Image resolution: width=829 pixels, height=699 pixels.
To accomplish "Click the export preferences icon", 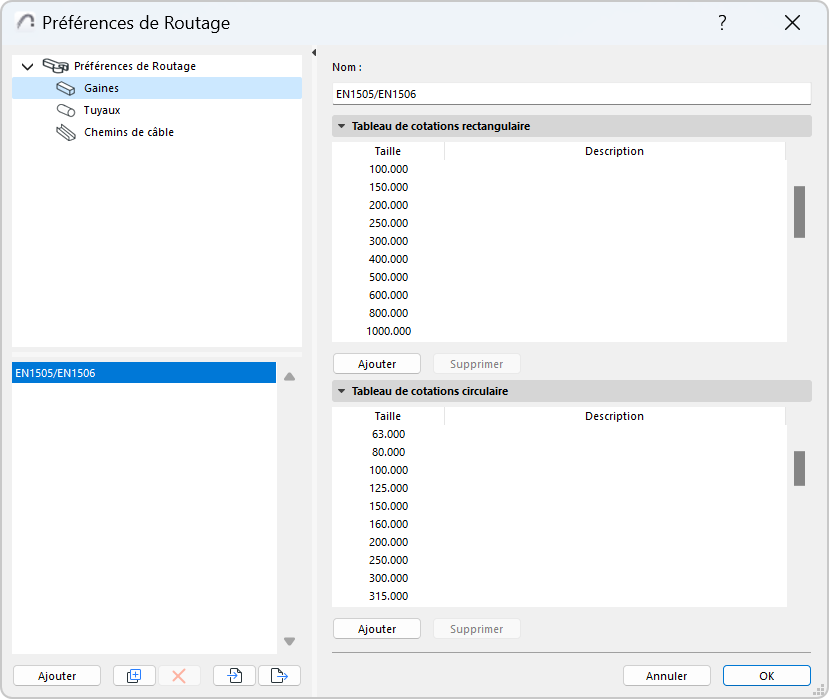I will [x=279, y=676].
